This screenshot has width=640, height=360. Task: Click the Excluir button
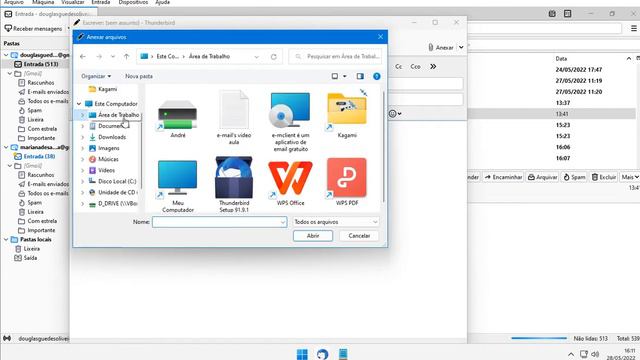[x=604, y=177]
